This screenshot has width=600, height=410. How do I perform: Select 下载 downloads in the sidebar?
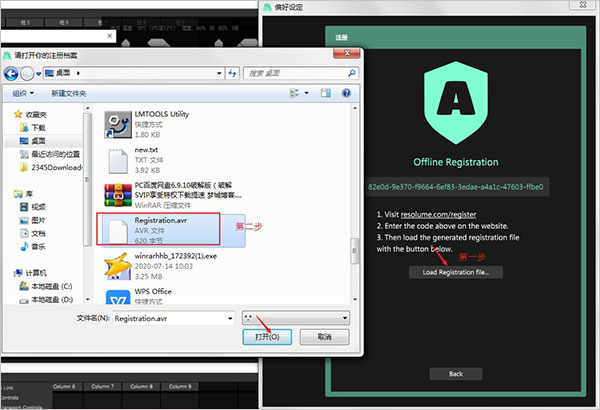click(x=33, y=127)
